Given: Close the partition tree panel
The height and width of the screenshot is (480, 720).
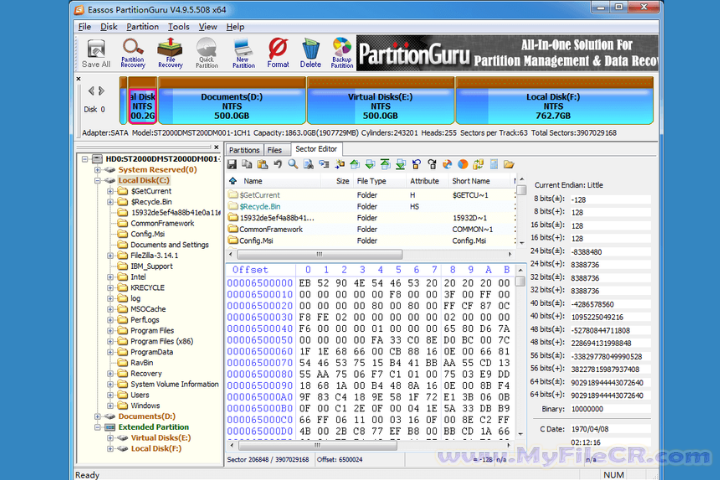Looking at the screenshot, I should [216, 147].
